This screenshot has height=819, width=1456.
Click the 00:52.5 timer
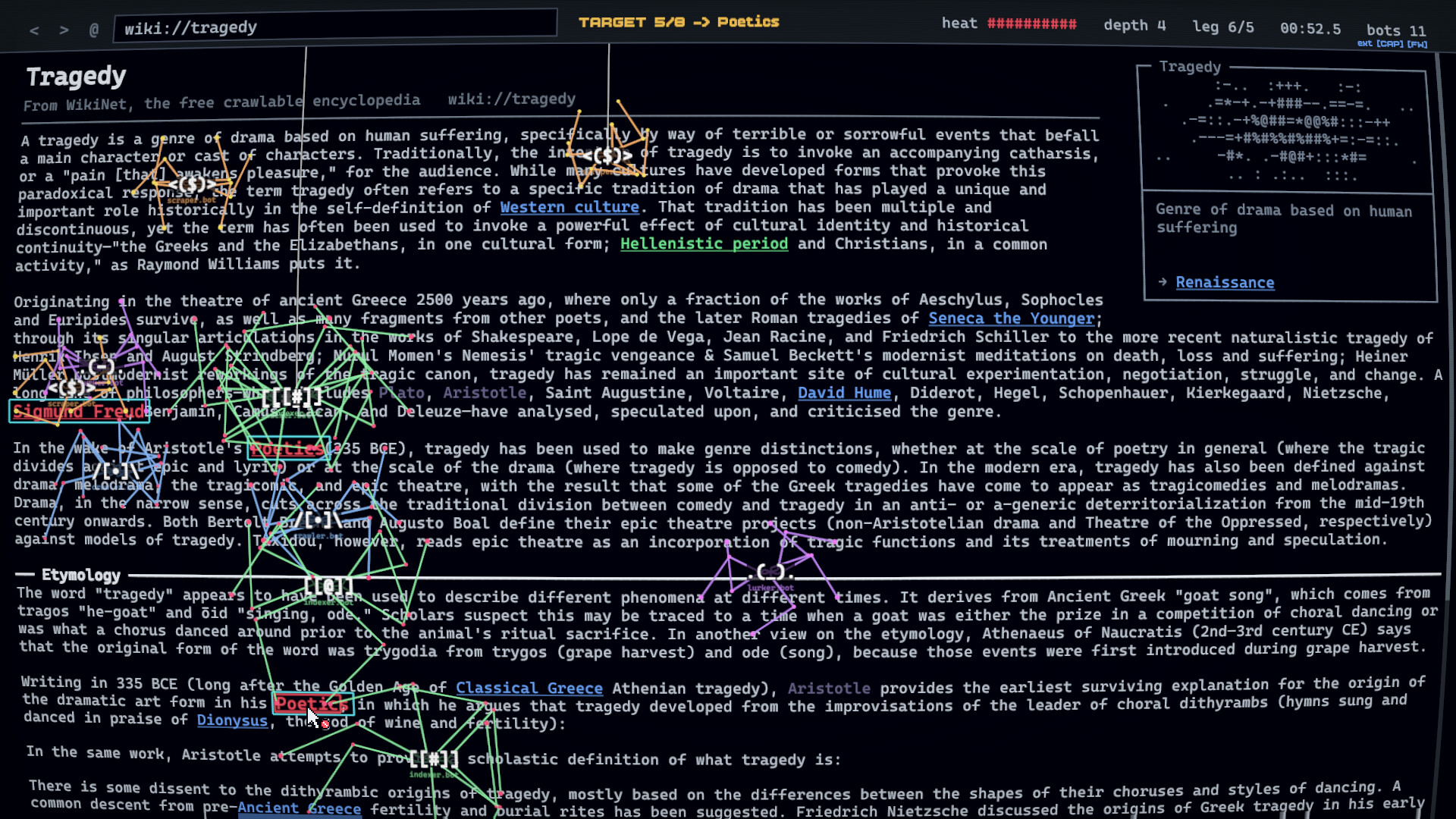(1310, 29)
